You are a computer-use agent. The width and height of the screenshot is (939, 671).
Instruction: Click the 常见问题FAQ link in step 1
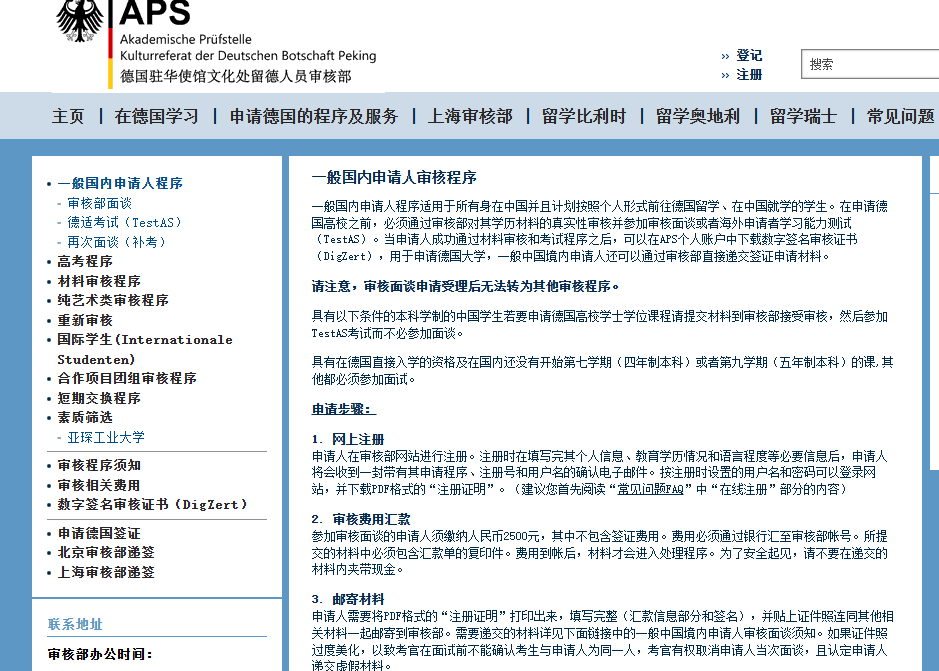point(649,489)
